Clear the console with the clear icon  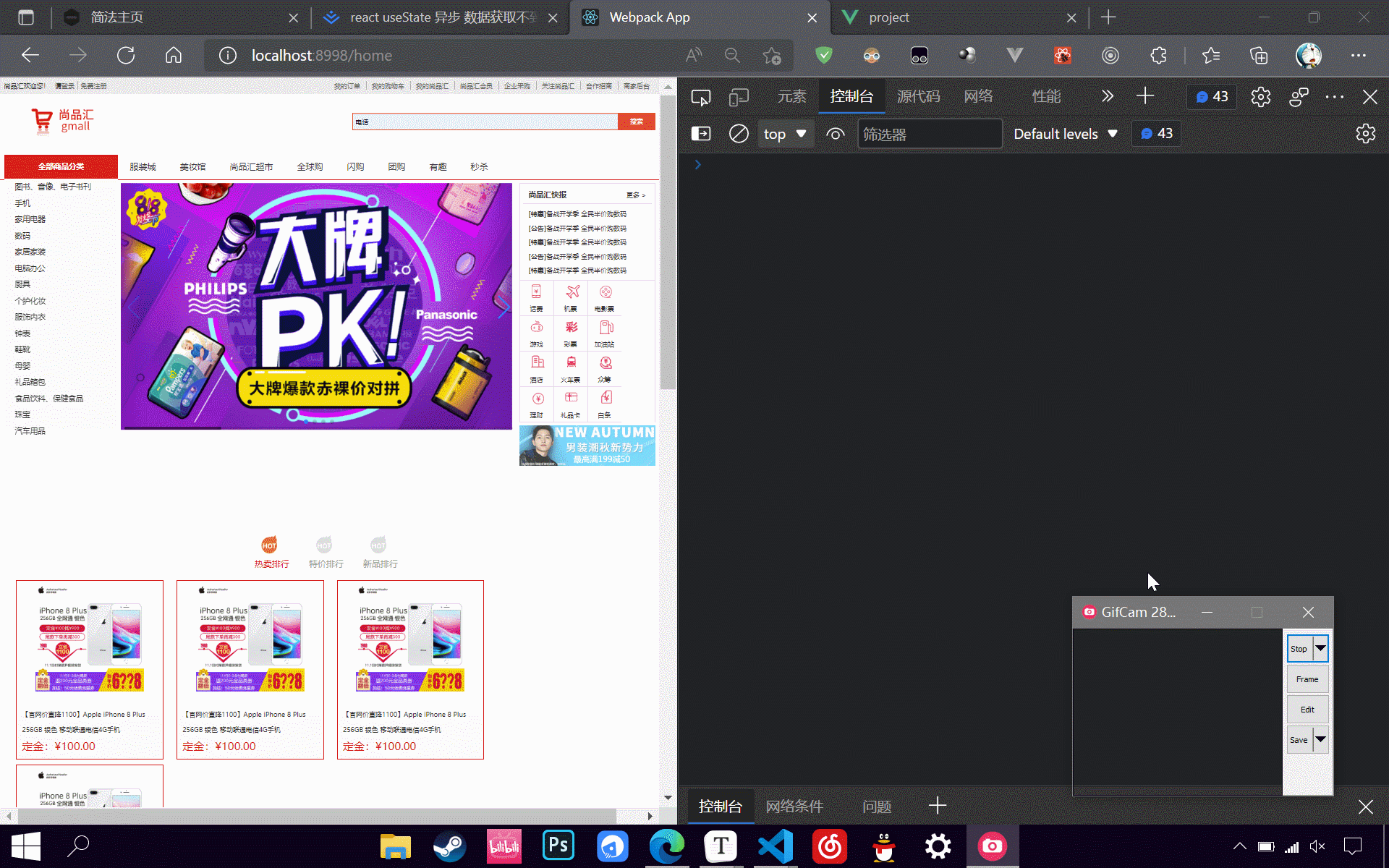pyautogui.click(x=739, y=133)
